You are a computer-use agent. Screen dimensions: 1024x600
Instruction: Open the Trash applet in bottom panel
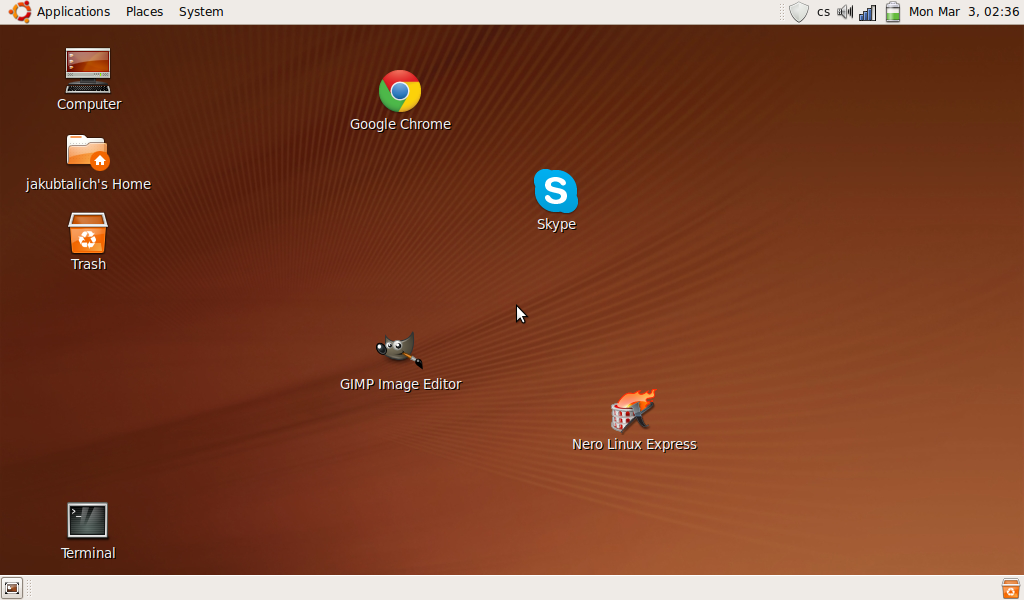coord(1010,588)
